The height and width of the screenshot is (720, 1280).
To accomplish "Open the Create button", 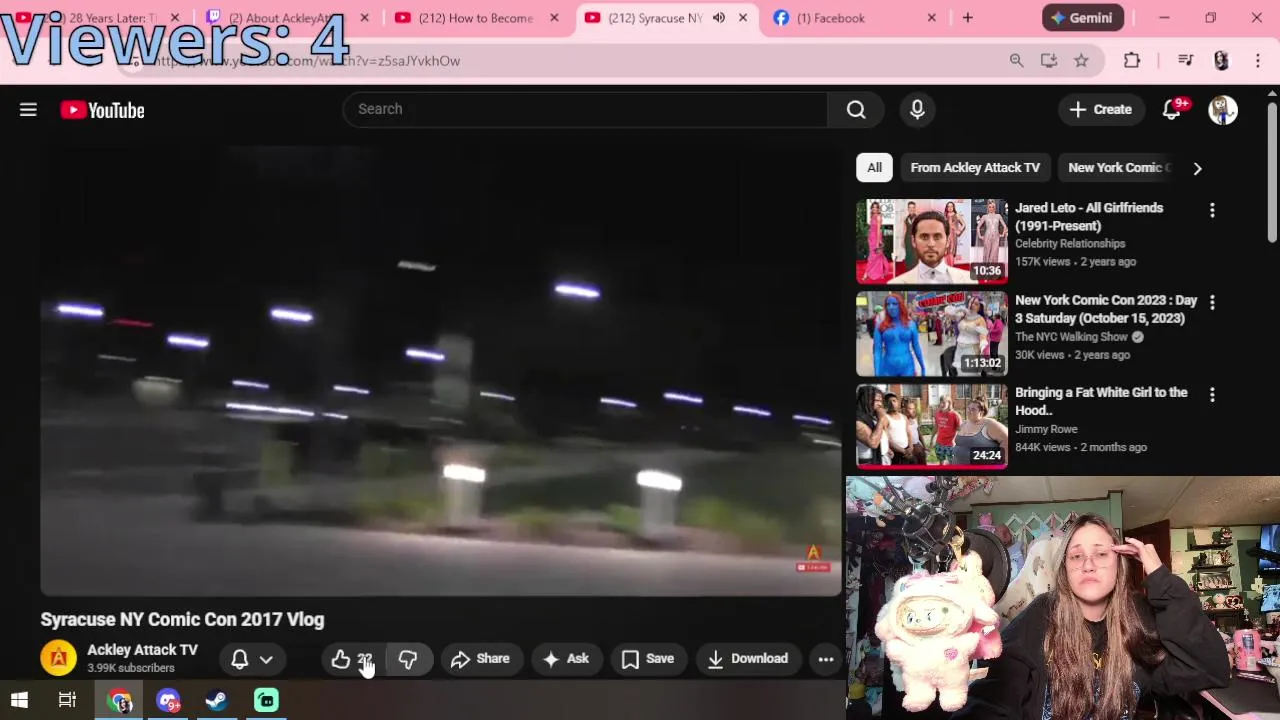I will (x=1100, y=109).
